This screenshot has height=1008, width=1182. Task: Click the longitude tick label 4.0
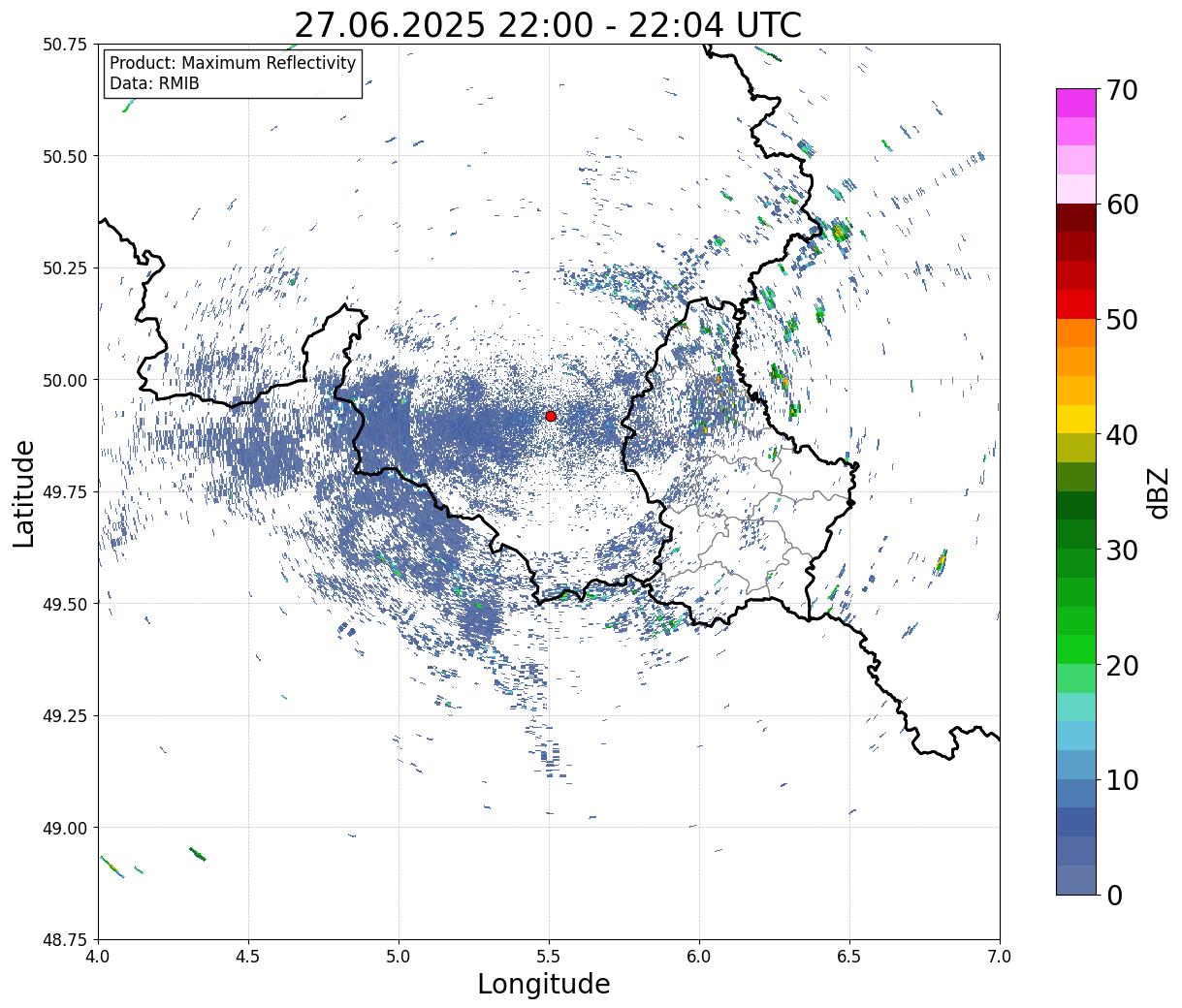pos(98,956)
